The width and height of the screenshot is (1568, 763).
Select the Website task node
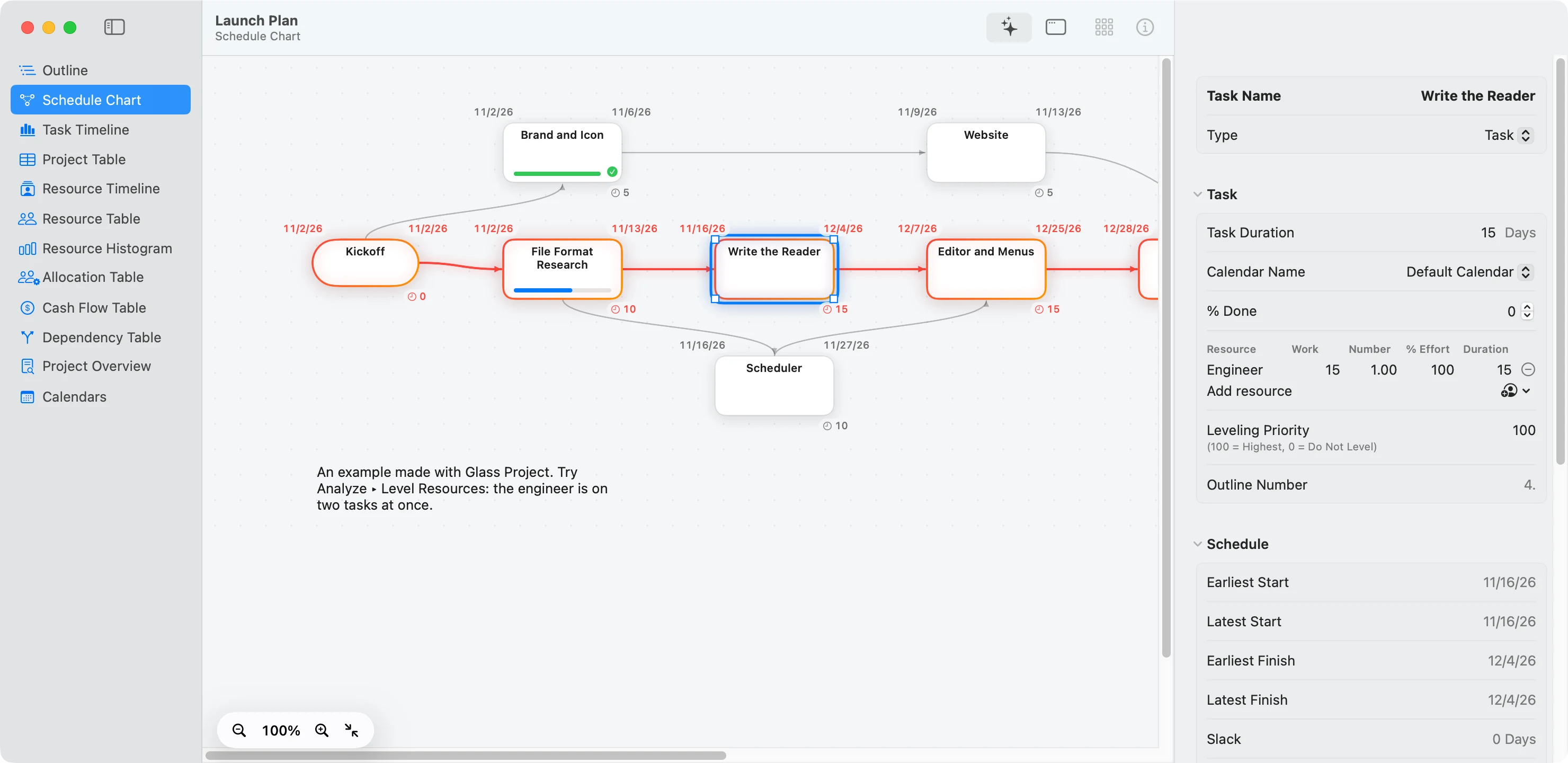click(x=986, y=152)
